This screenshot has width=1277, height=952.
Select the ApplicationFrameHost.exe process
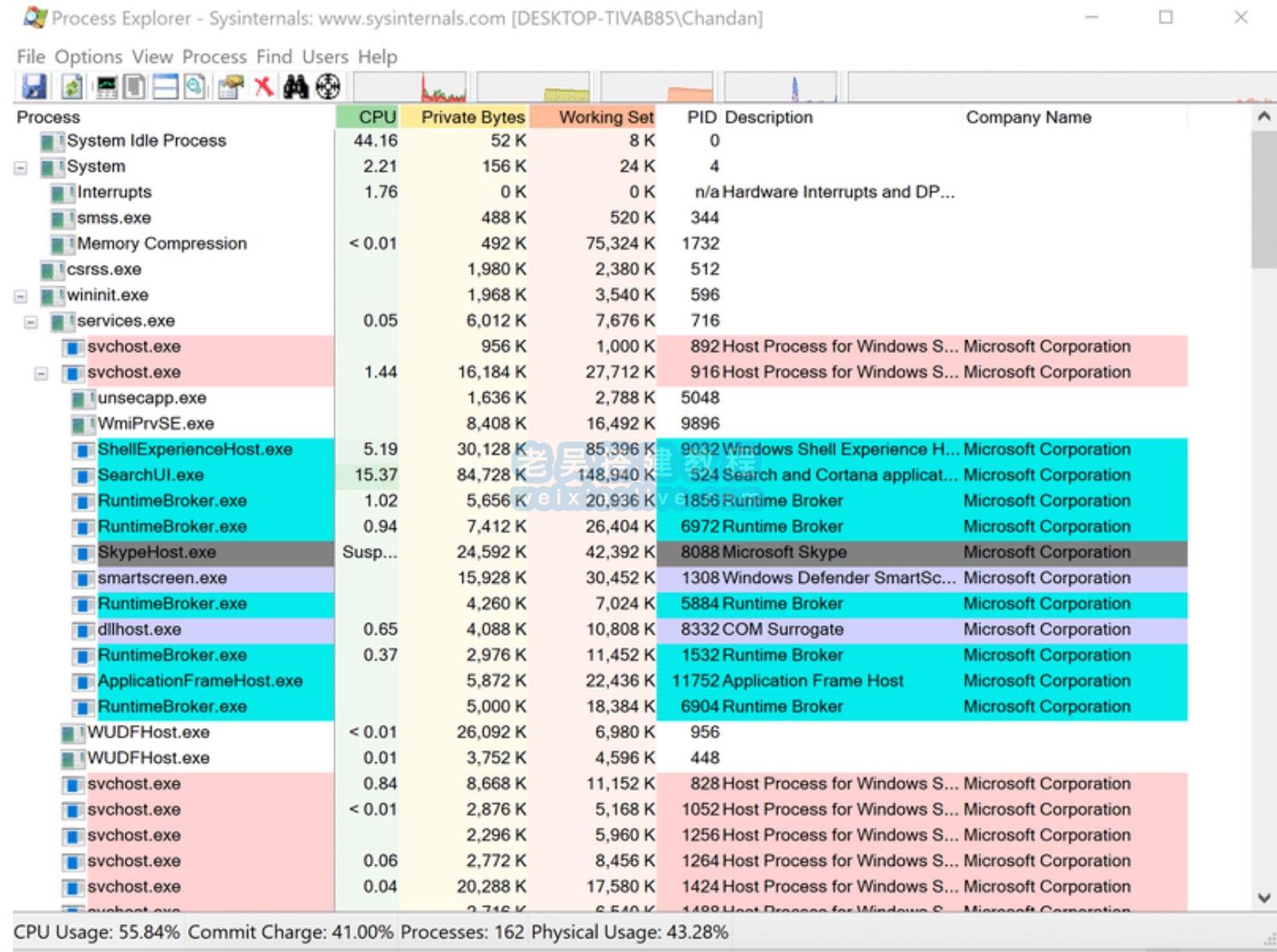[600, 681]
